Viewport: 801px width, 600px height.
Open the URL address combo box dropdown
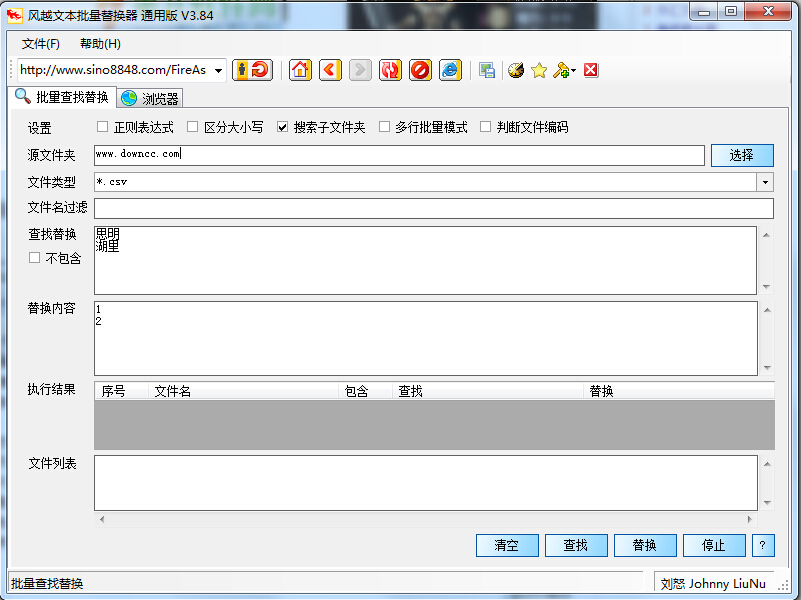pyautogui.click(x=218, y=70)
